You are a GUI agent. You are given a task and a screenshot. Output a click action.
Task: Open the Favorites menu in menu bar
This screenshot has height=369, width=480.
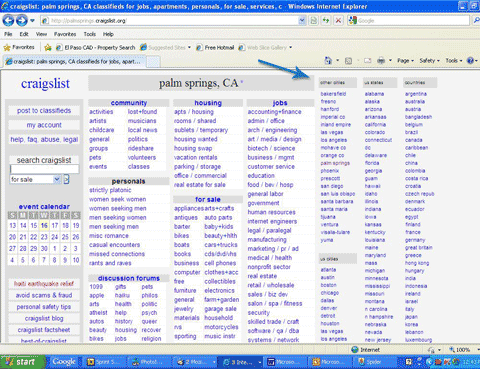tap(65, 34)
